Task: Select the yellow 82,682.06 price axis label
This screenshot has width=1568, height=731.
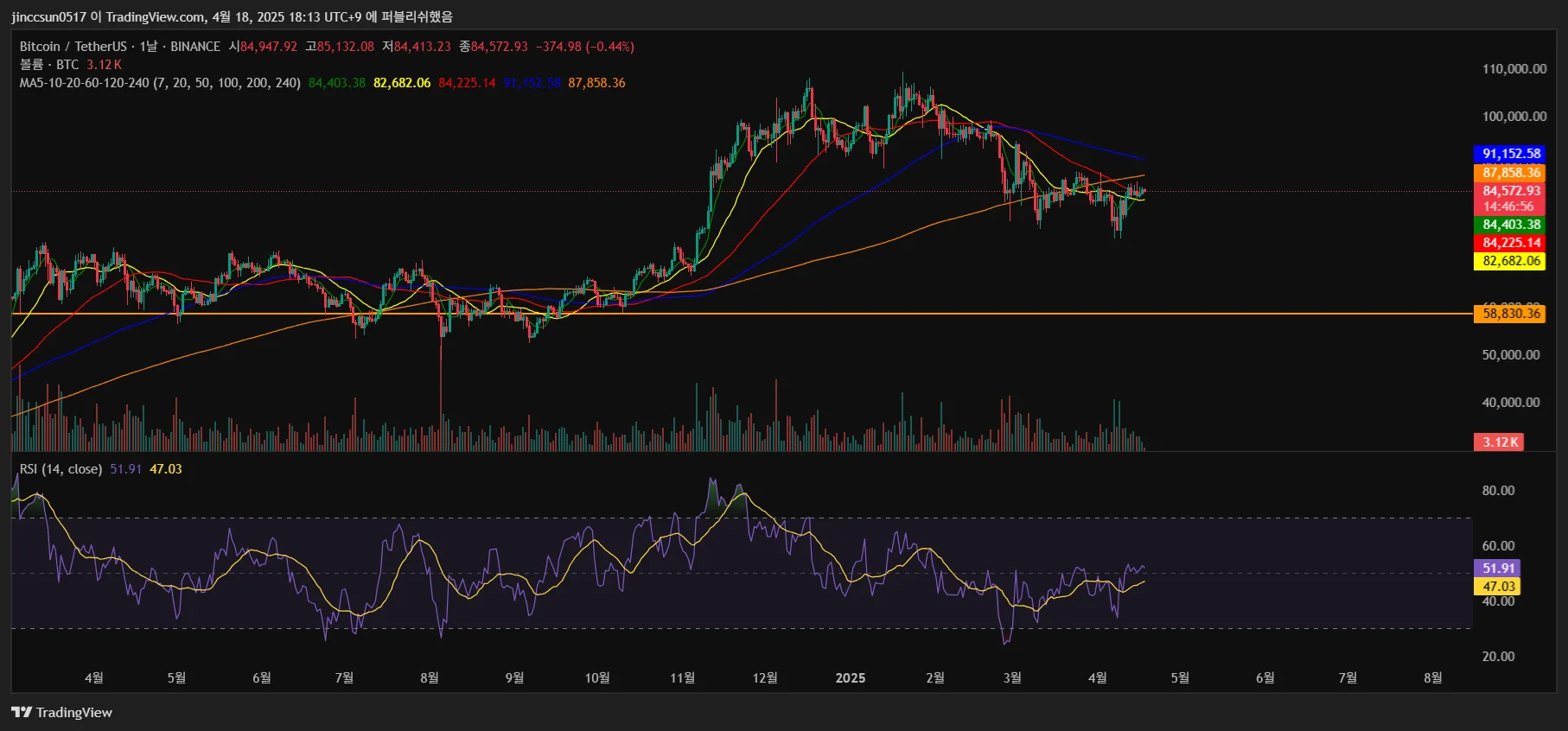Action: [x=1510, y=261]
